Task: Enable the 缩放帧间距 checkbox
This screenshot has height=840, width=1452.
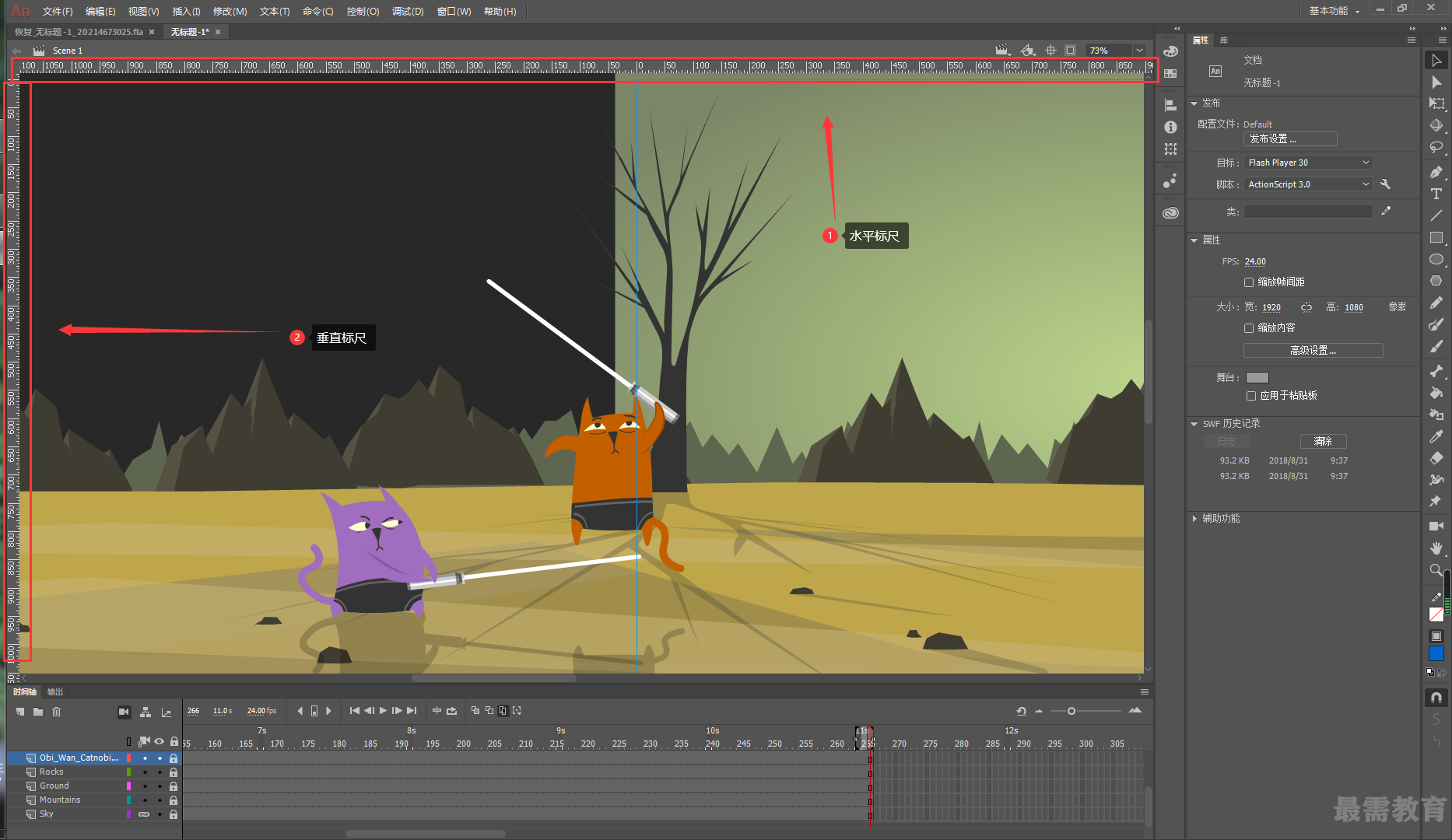Action: (1249, 282)
